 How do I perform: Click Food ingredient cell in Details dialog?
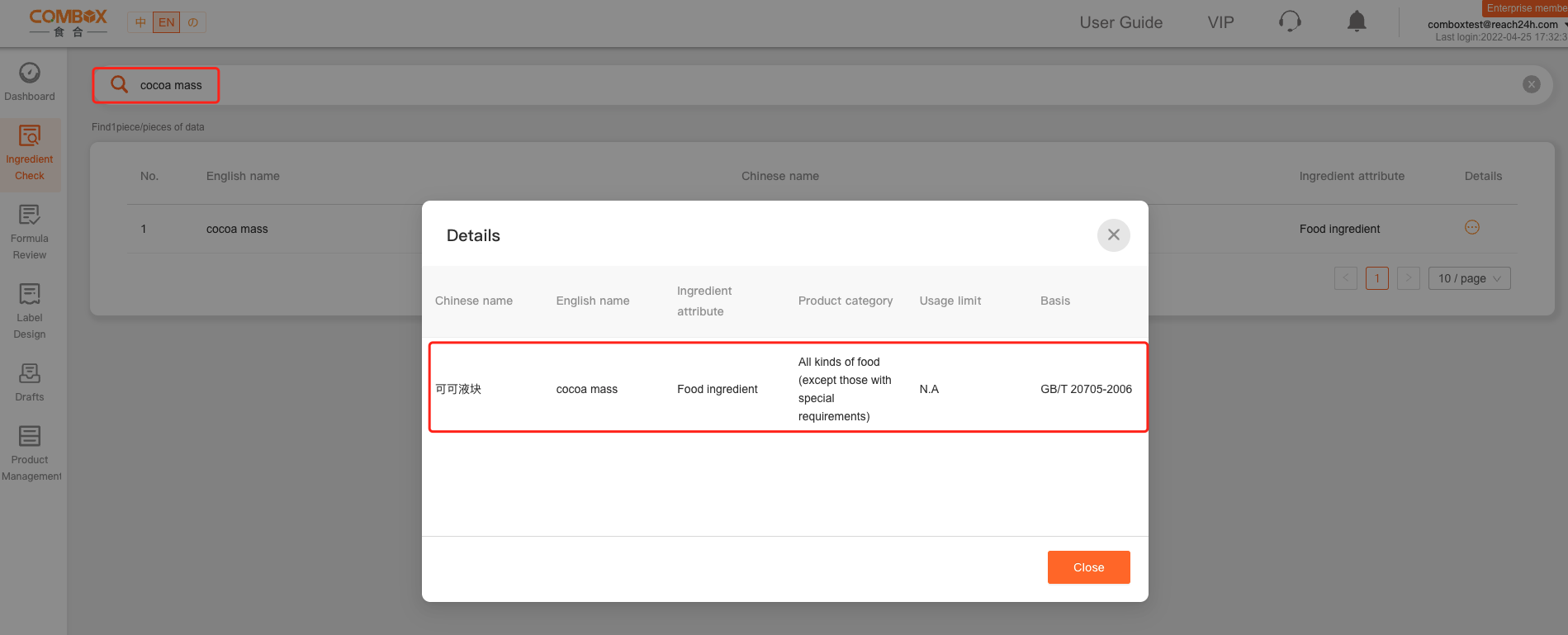coord(718,389)
